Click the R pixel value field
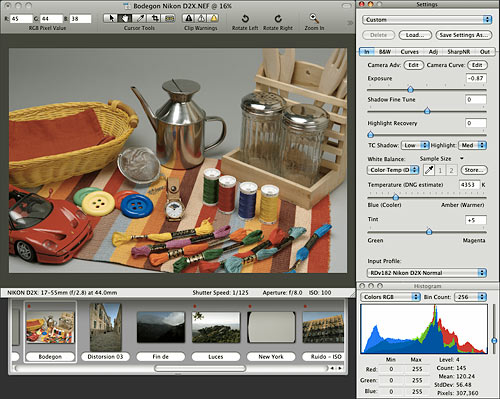The image size is (500, 399). tap(21, 19)
